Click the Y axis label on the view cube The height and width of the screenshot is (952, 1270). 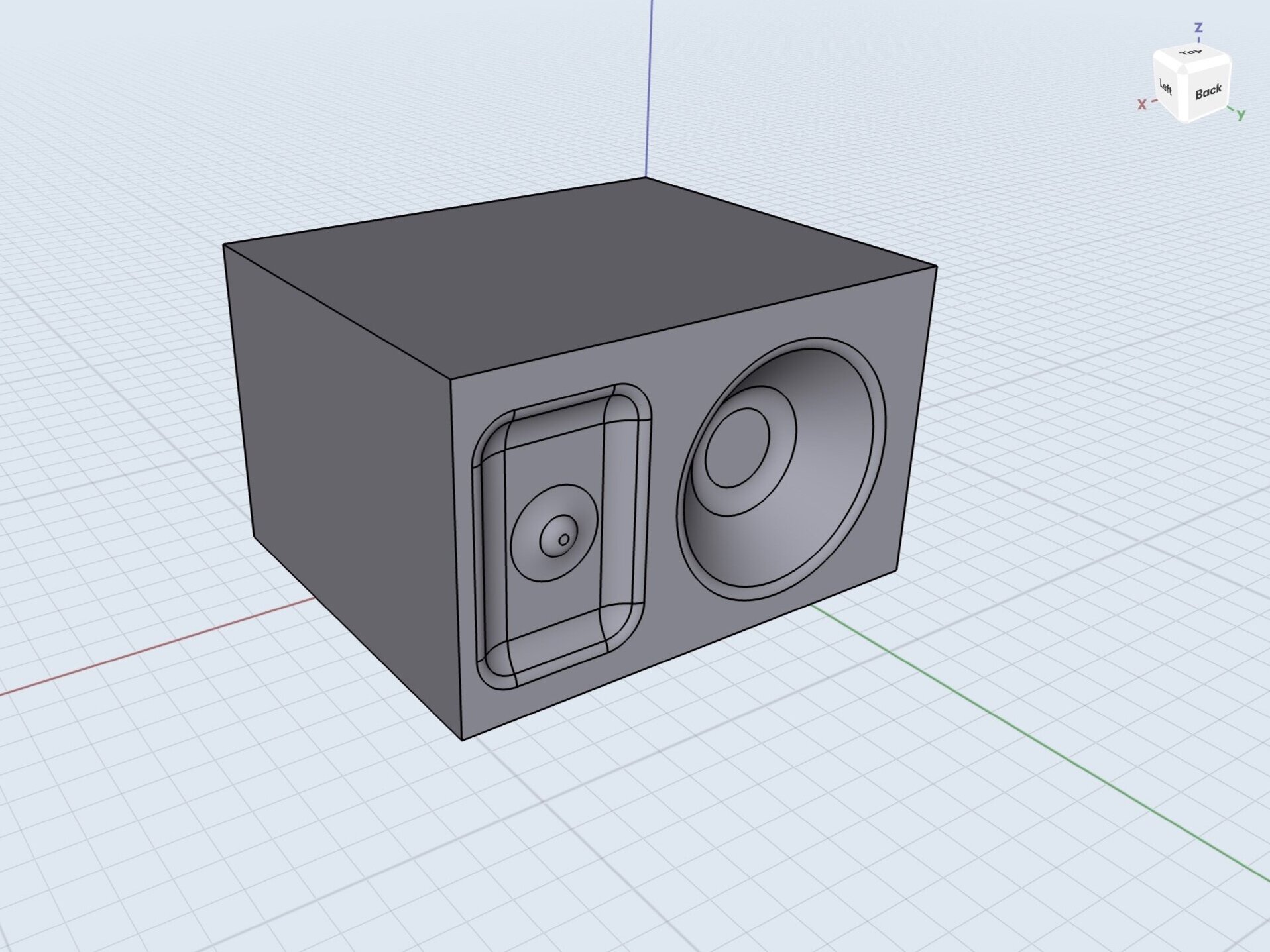click(x=1241, y=115)
